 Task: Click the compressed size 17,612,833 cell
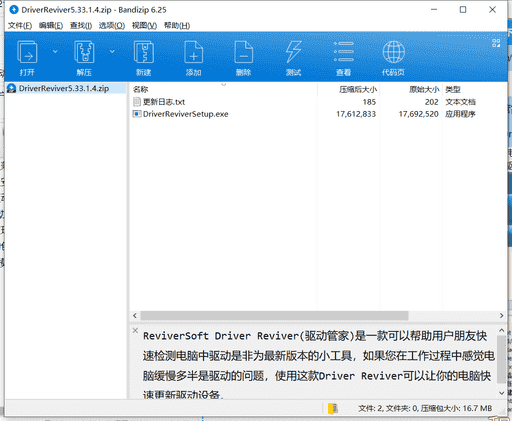click(x=356, y=114)
